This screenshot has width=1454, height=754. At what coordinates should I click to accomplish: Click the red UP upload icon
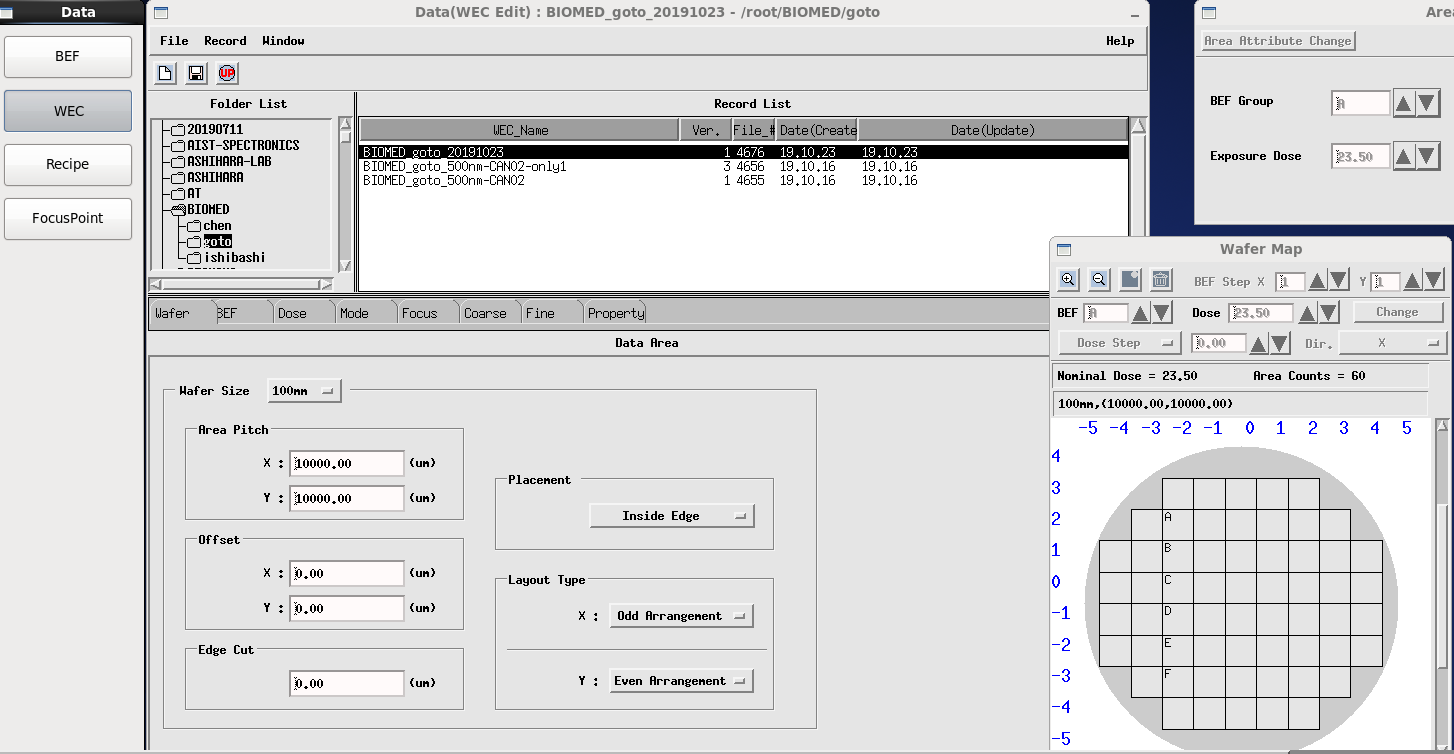click(x=227, y=73)
